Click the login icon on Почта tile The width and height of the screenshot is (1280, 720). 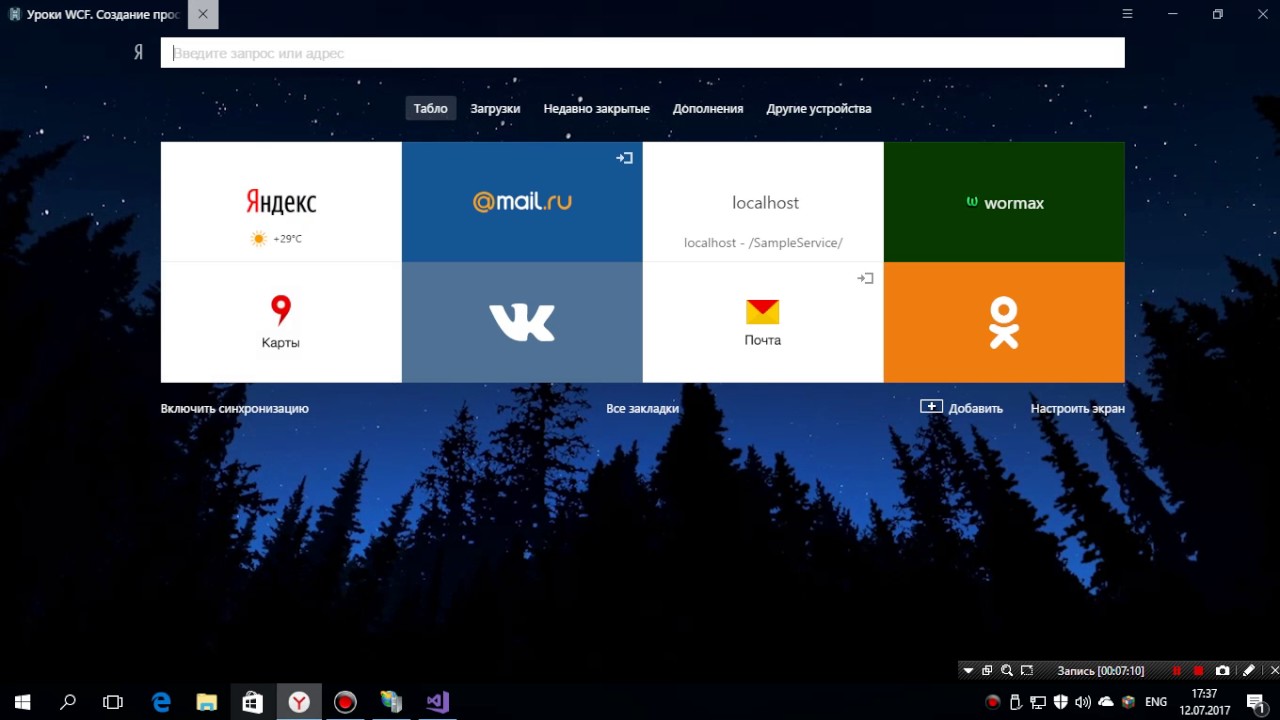866,278
